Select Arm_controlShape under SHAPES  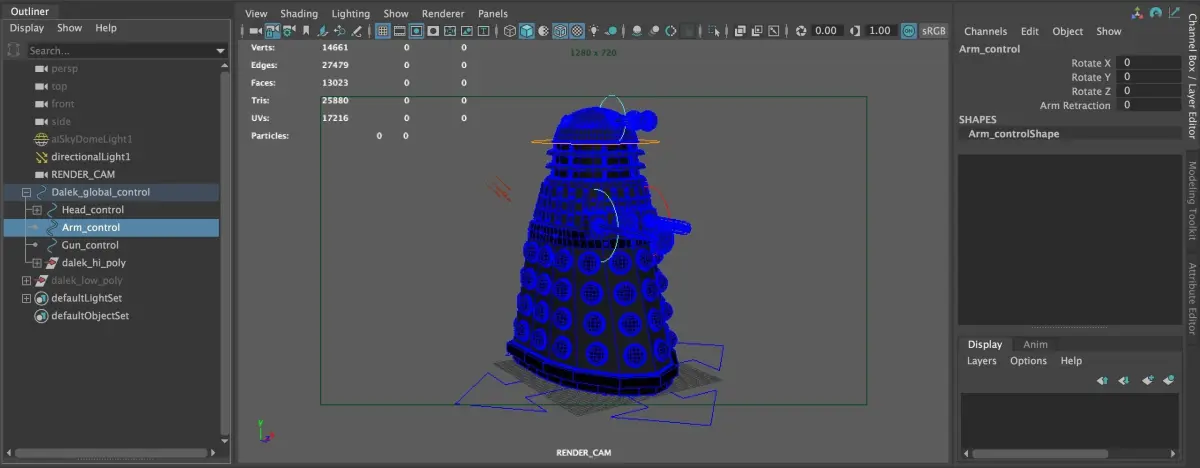coord(1013,133)
